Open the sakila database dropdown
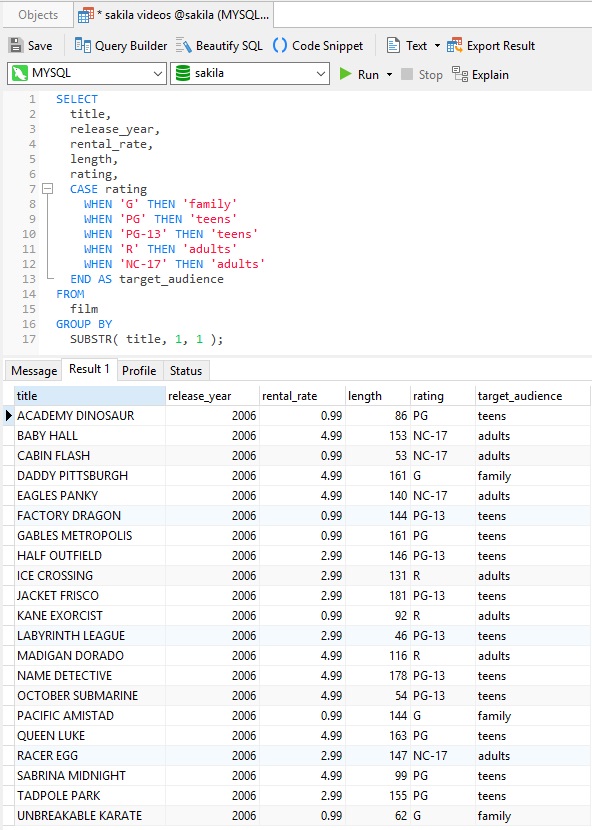Viewport: 592px width, 830px height. click(249, 73)
